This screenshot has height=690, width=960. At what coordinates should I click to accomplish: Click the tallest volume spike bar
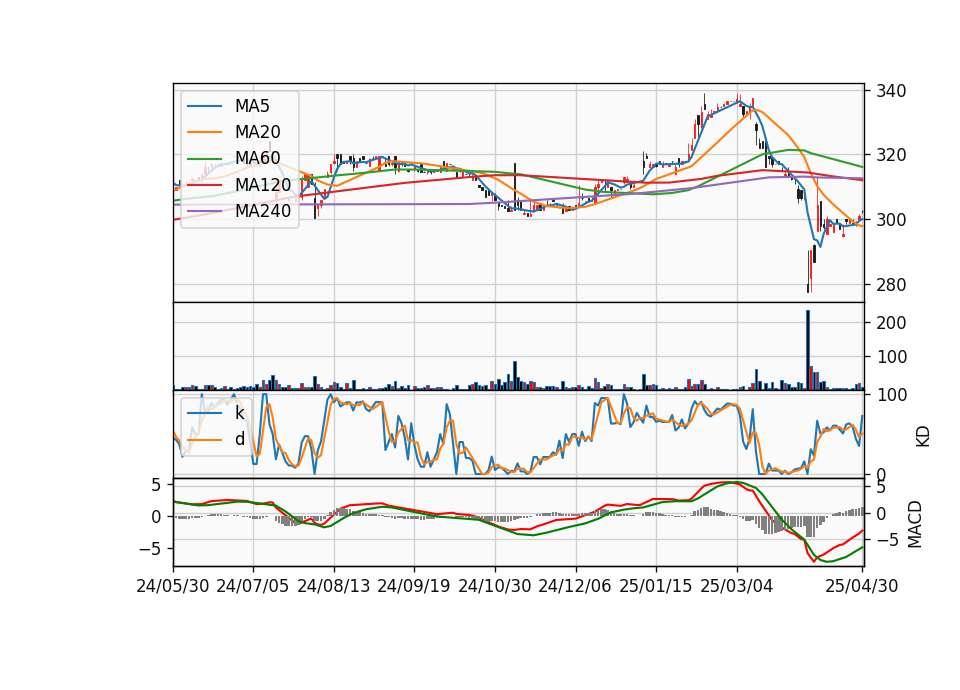pyautogui.click(x=808, y=350)
